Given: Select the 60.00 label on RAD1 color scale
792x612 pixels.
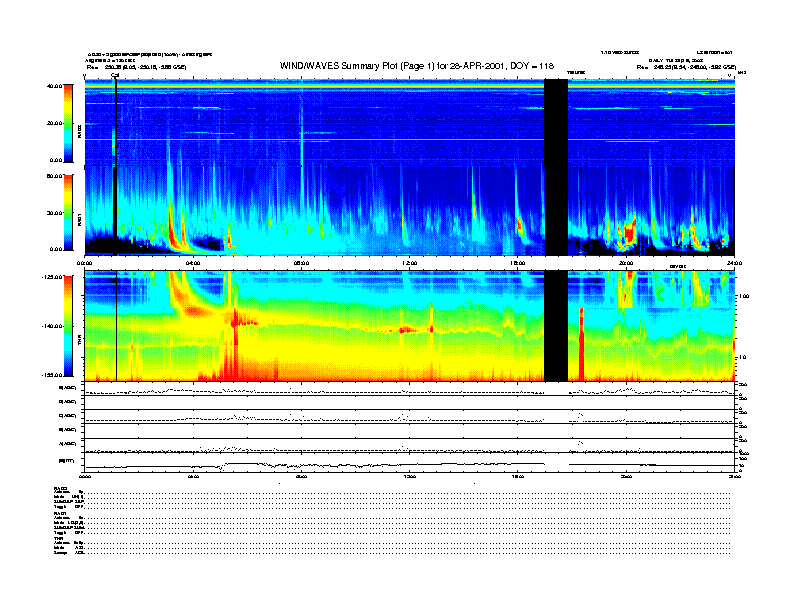Looking at the screenshot, I should [54, 176].
